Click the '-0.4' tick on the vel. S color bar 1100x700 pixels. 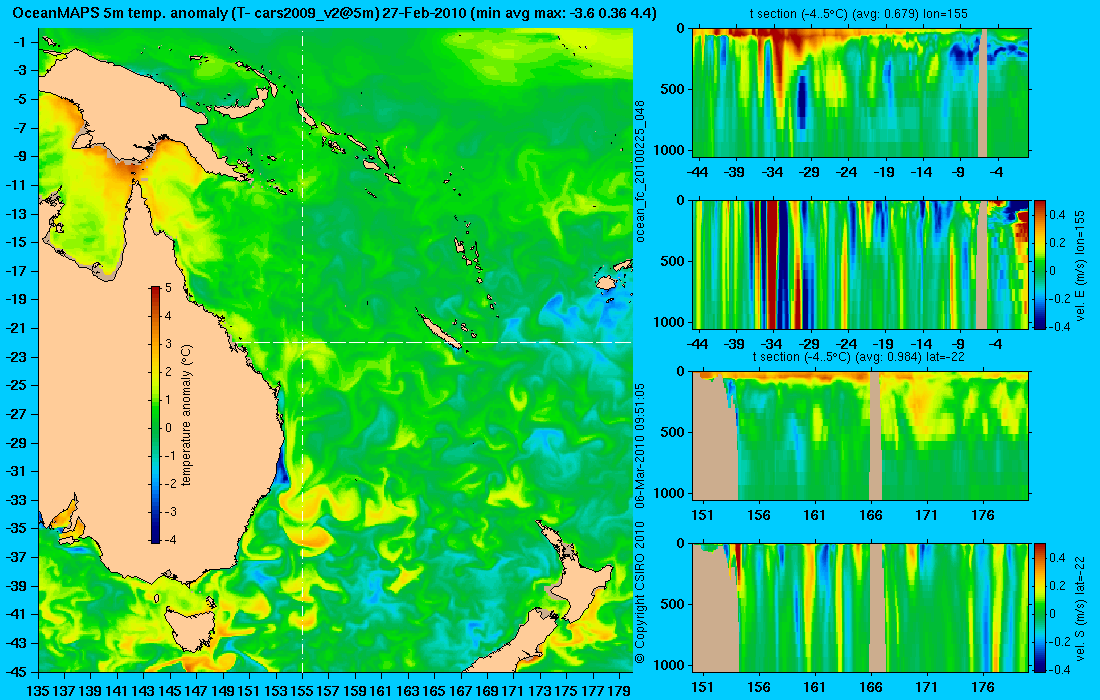tap(1057, 670)
